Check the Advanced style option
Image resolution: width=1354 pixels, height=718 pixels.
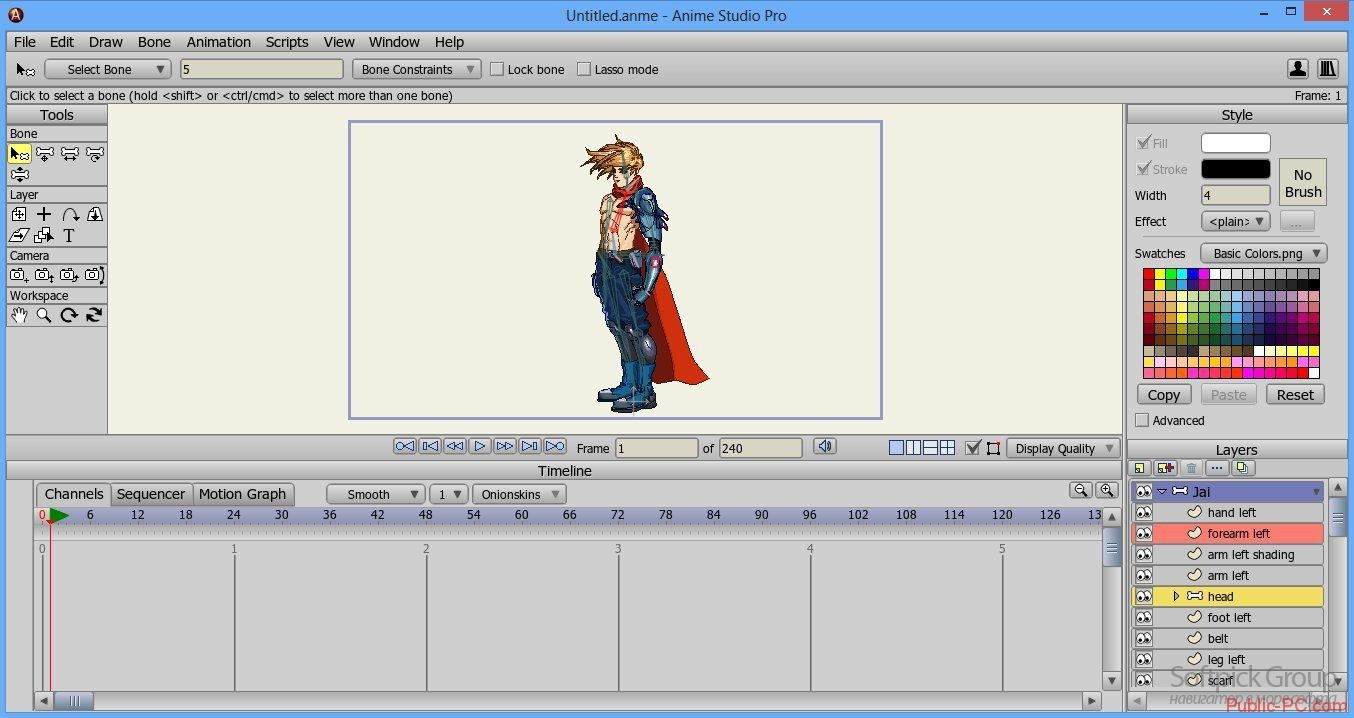pos(1142,420)
